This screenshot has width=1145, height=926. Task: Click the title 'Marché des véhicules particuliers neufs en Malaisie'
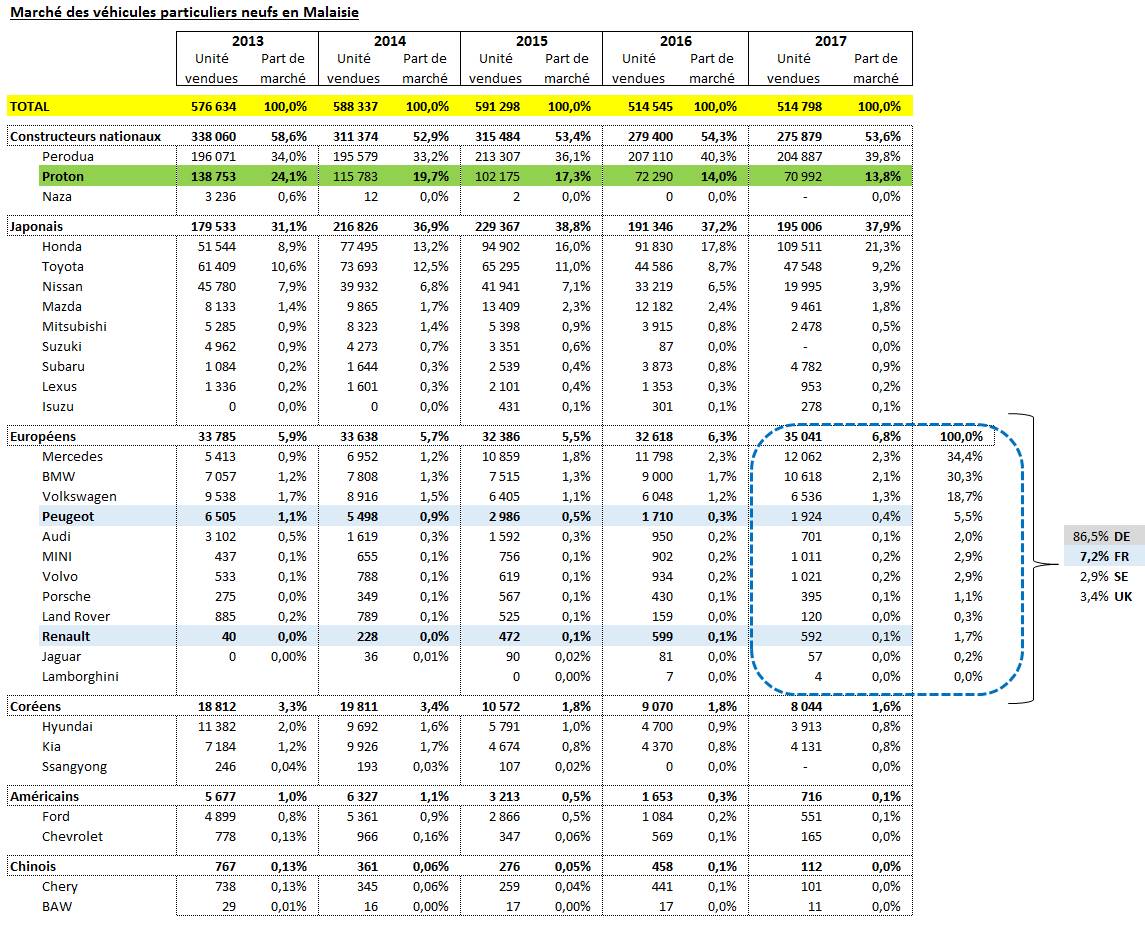click(184, 12)
